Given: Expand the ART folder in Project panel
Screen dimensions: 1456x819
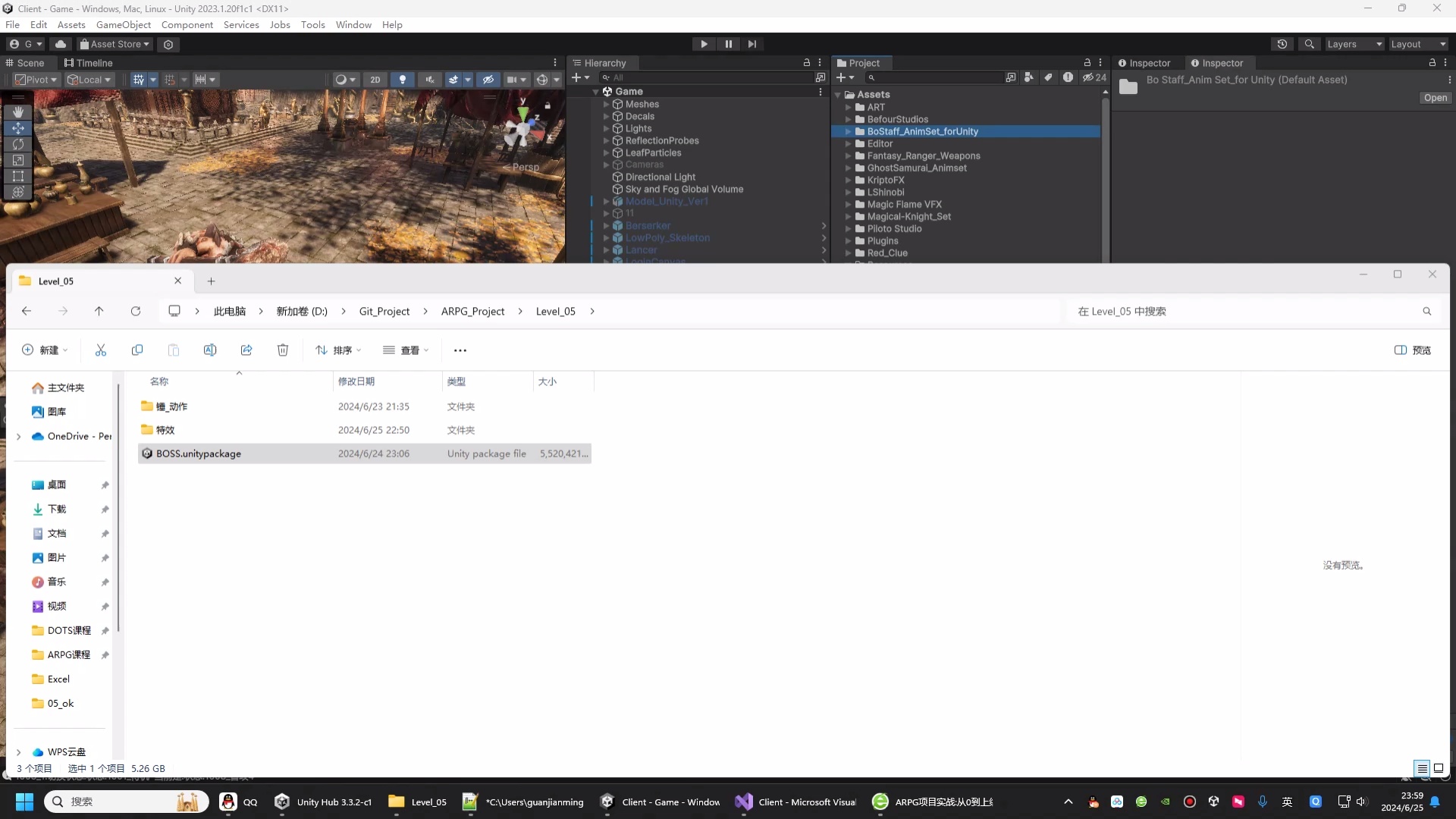Looking at the screenshot, I should [848, 107].
